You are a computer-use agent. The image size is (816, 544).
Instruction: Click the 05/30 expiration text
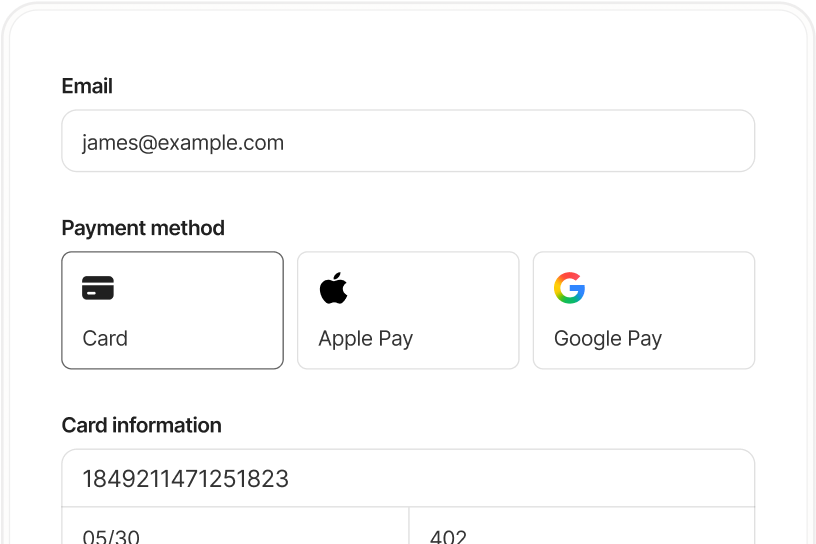pos(111,536)
